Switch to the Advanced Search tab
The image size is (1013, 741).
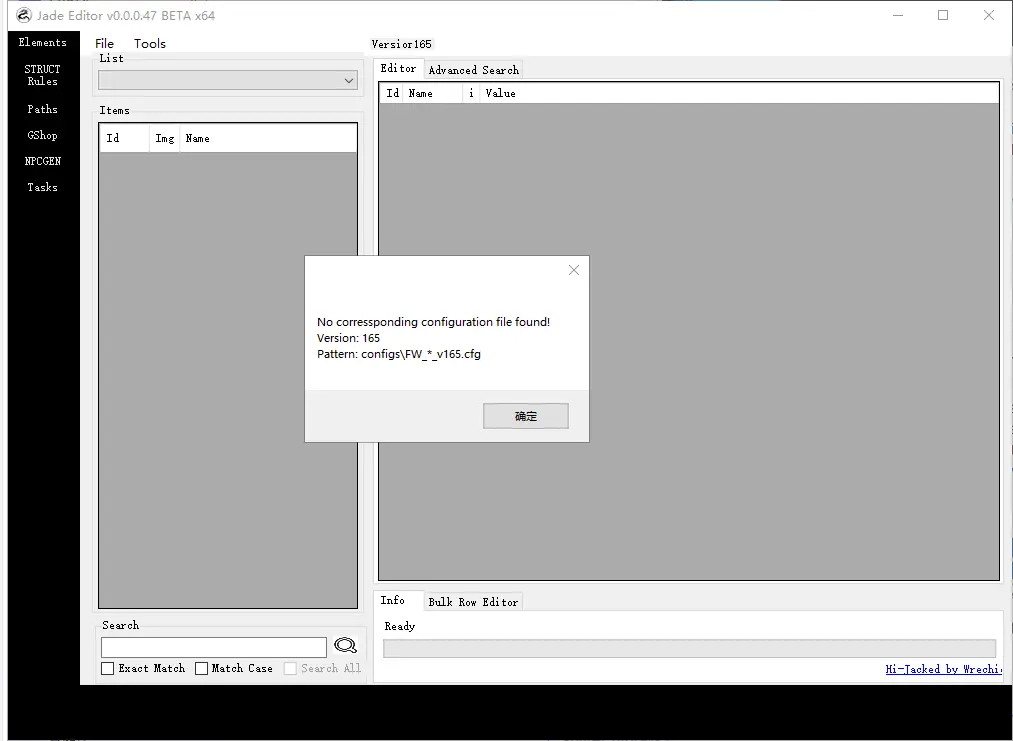[474, 70]
